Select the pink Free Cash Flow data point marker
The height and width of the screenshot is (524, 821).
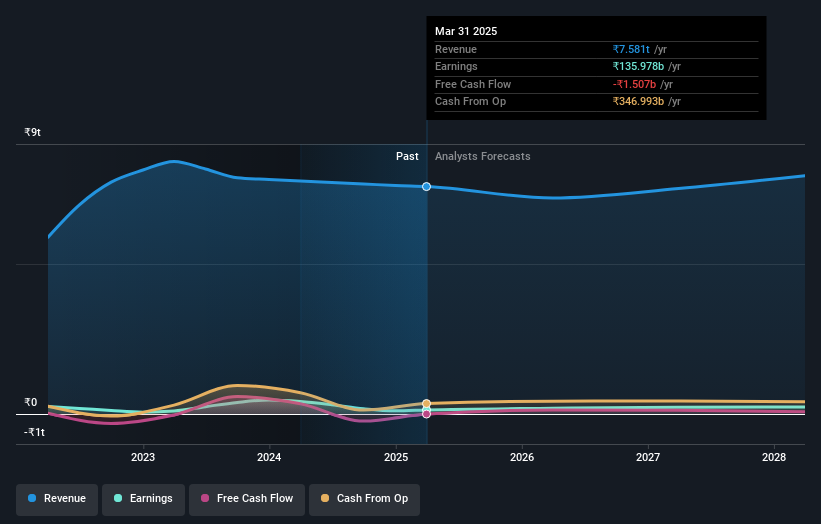point(427,414)
